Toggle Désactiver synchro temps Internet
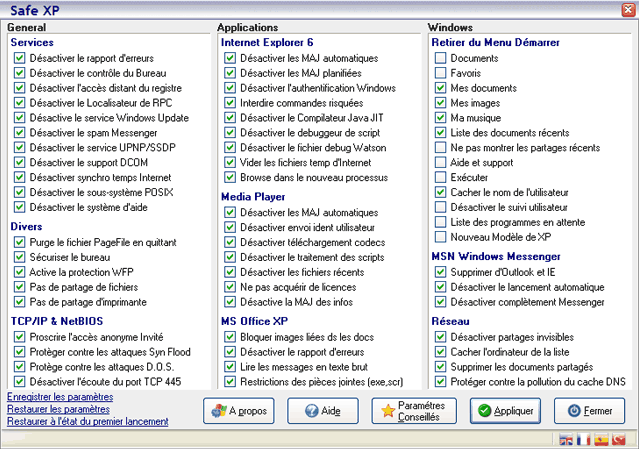Image resolution: width=639 pixels, height=449 pixels. (19, 177)
